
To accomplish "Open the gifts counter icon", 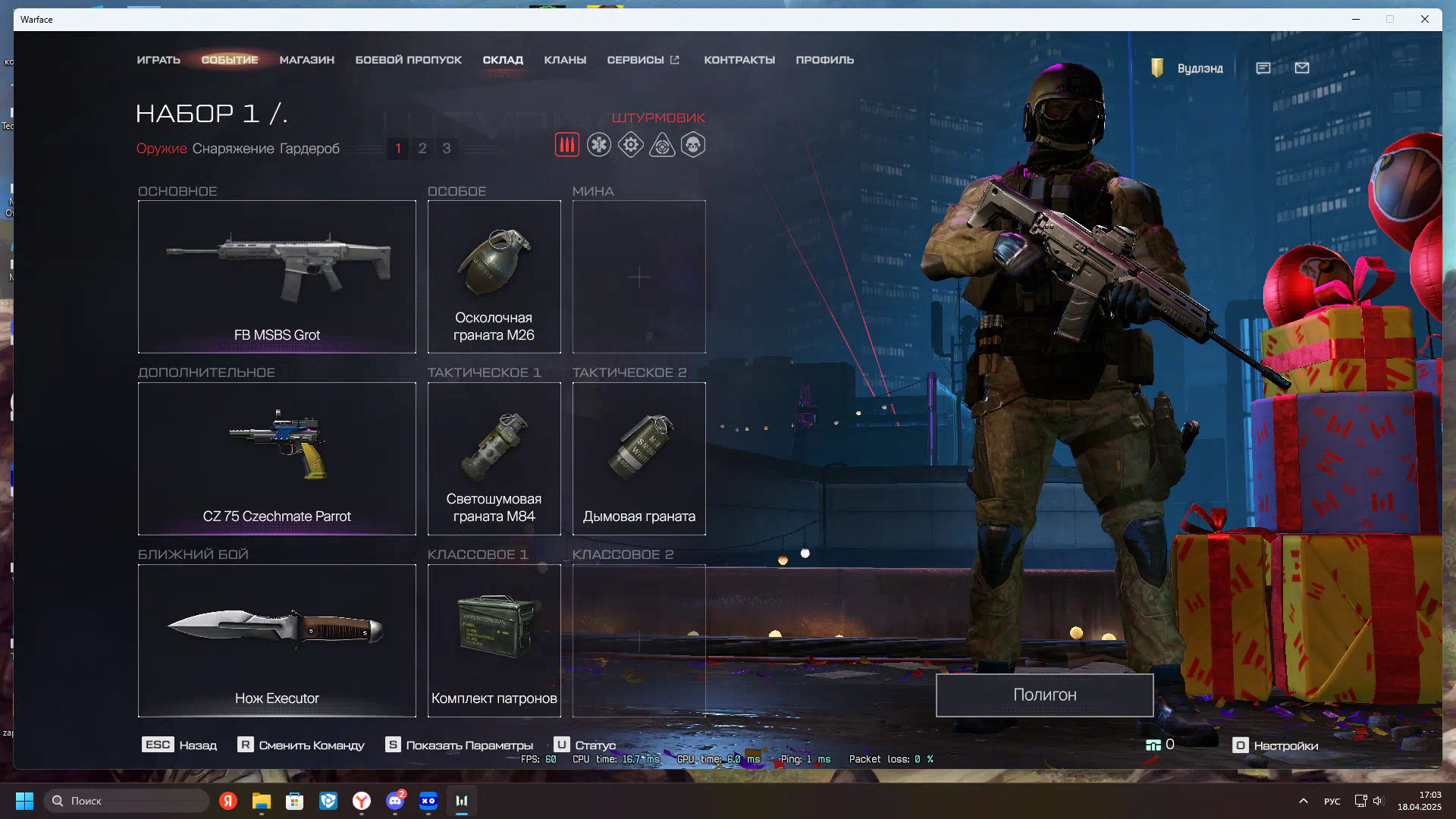I will tap(1153, 745).
